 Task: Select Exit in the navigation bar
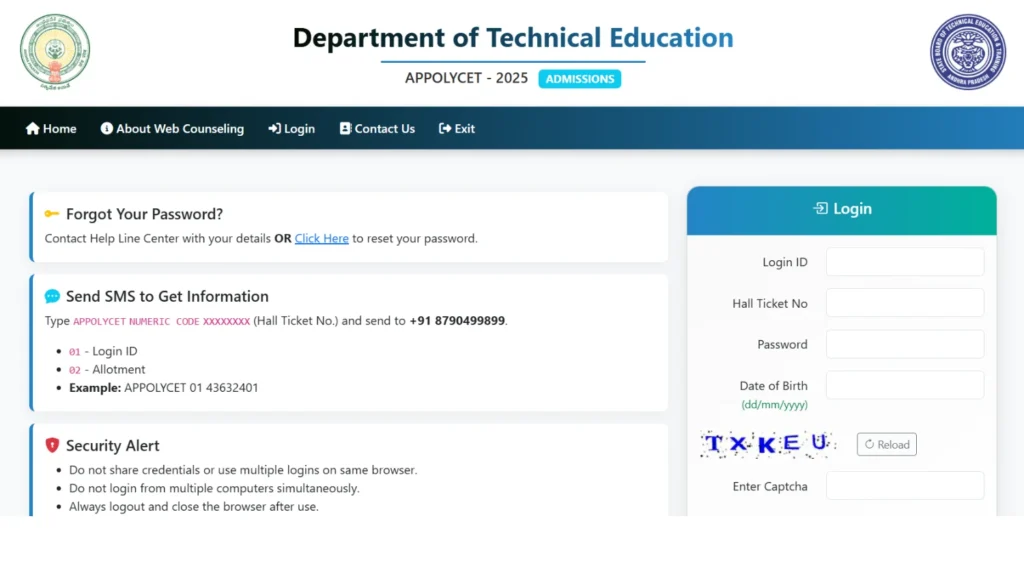(x=456, y=129)
